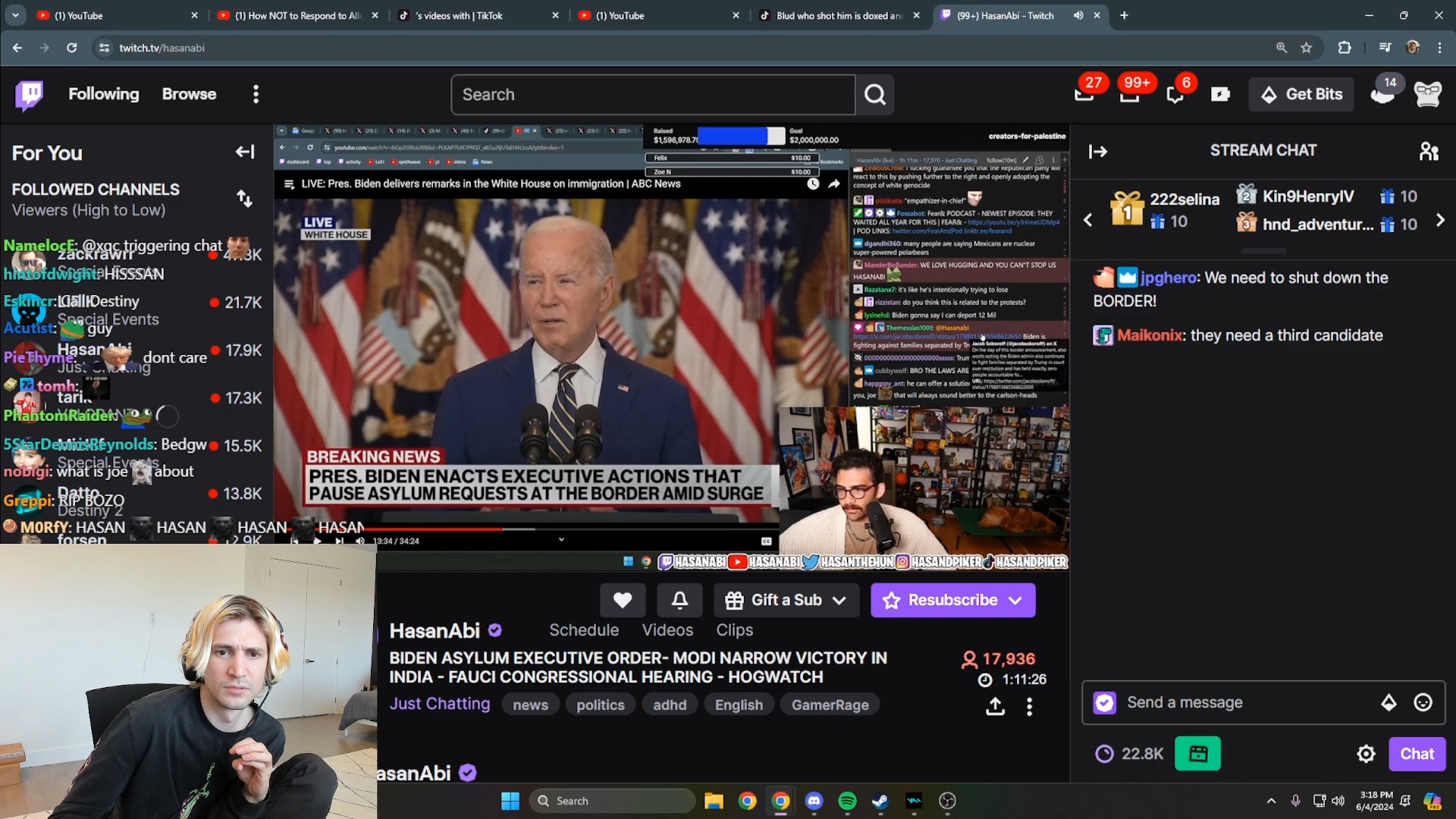
Task: Select the adhd tag
Action: tap(670, 705)
